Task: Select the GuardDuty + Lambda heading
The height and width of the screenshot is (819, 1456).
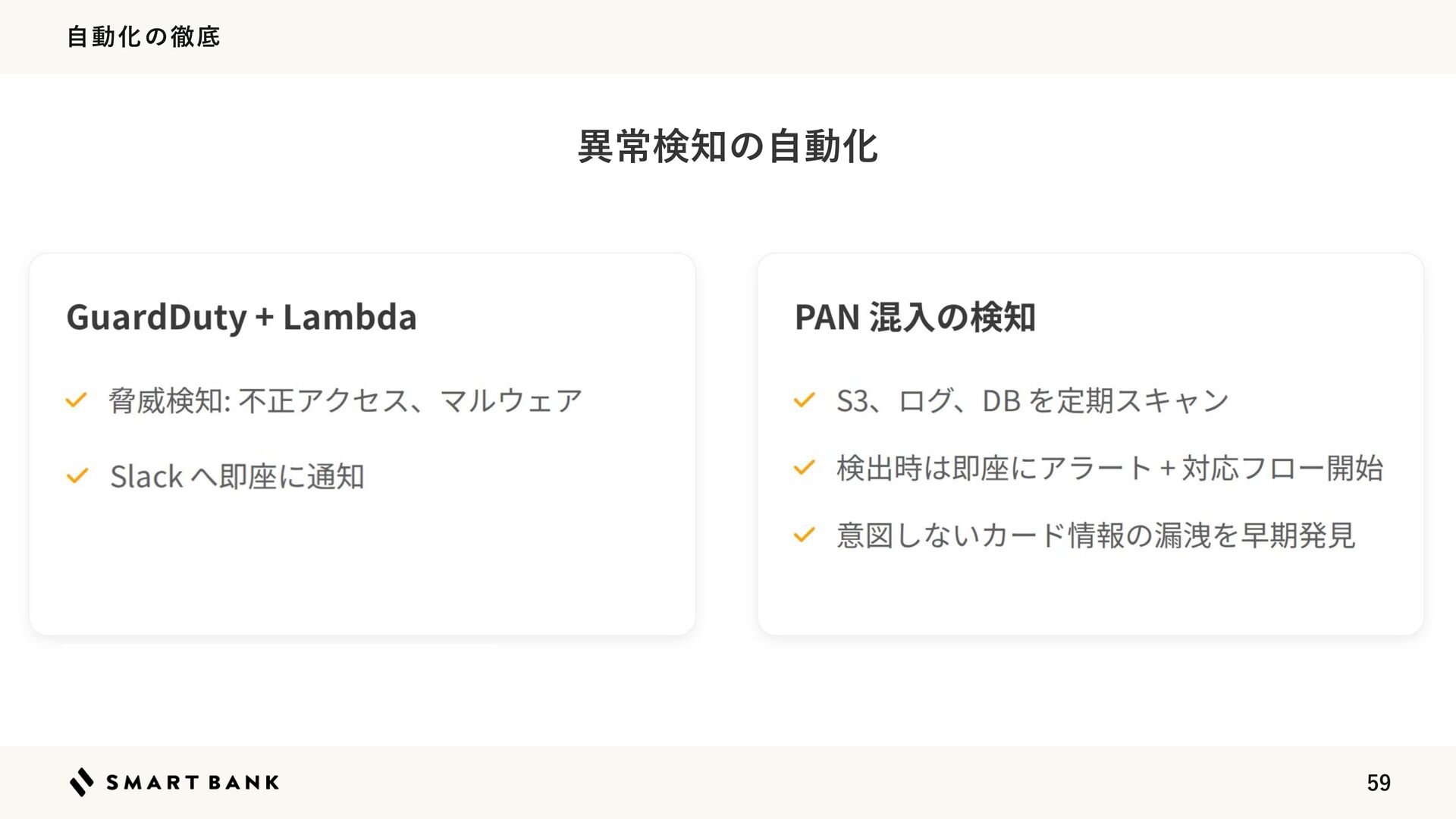Action: click(241, 317)
